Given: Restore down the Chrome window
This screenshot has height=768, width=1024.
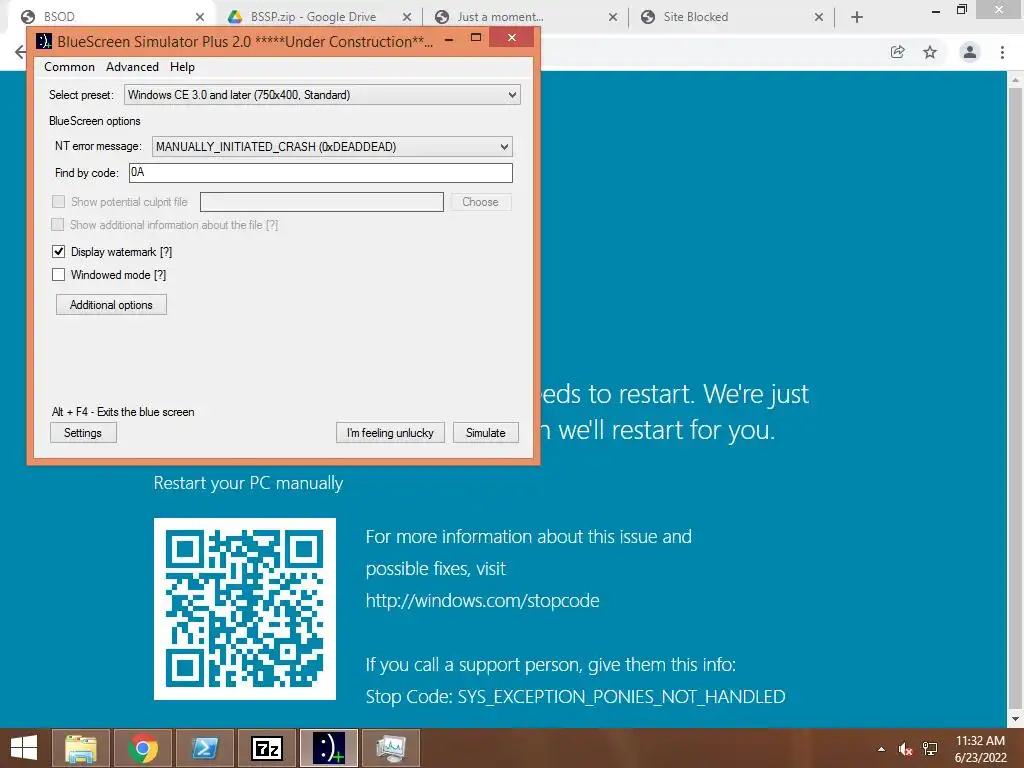Looking at the screenshot, I should (x=962, y=9).
